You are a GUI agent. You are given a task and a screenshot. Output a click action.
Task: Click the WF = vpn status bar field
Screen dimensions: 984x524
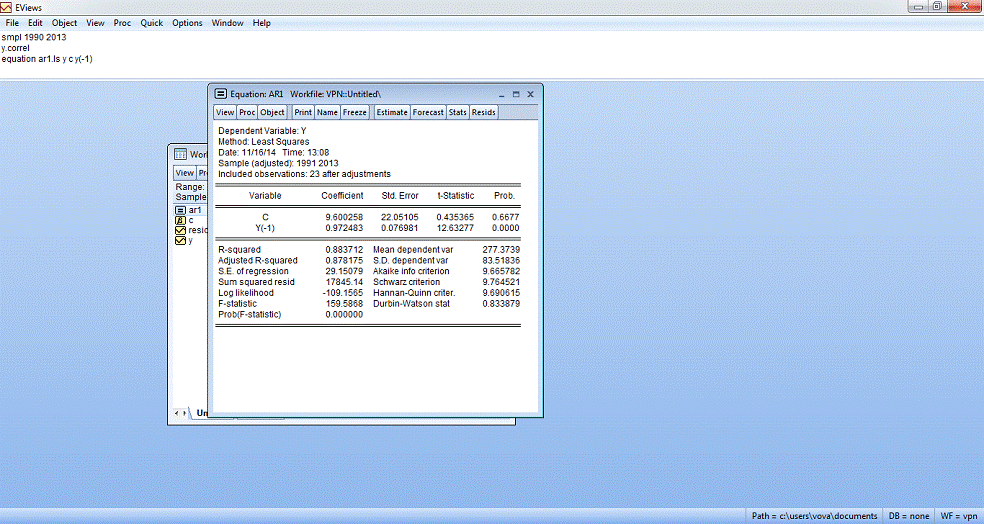pos(958,516)
